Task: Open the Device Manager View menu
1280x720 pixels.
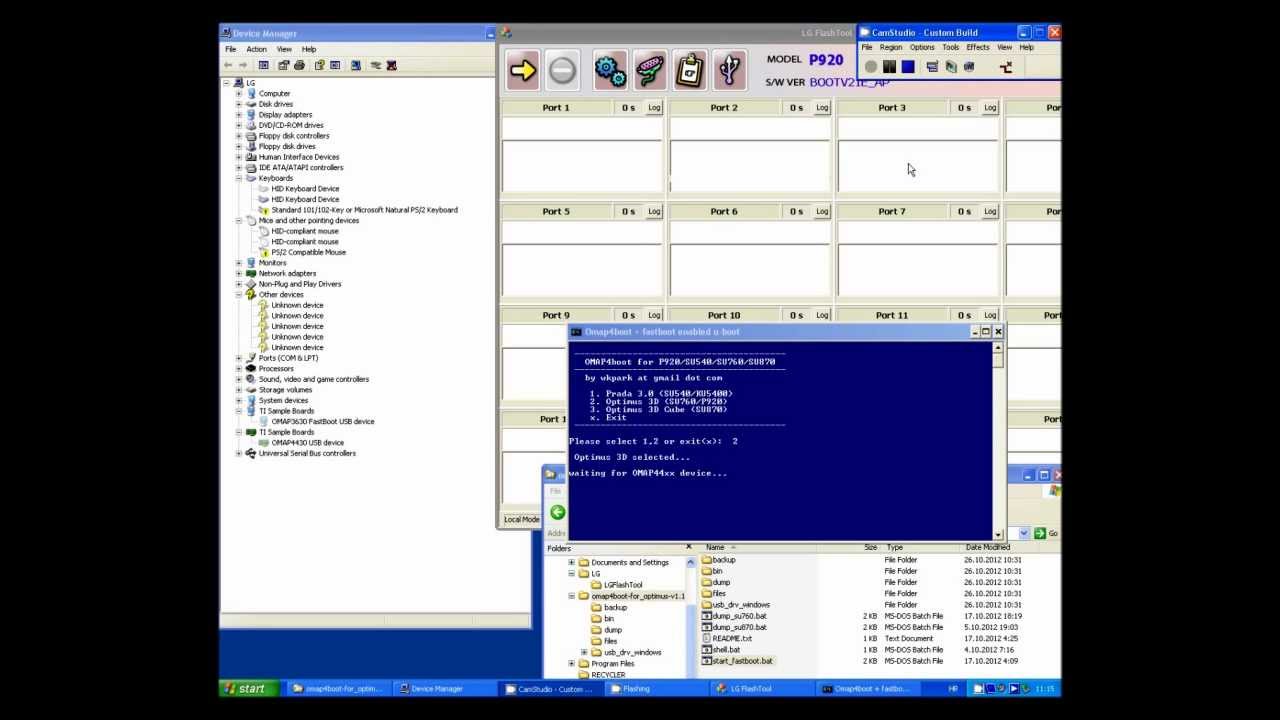Action: click(x=284, y=49)
